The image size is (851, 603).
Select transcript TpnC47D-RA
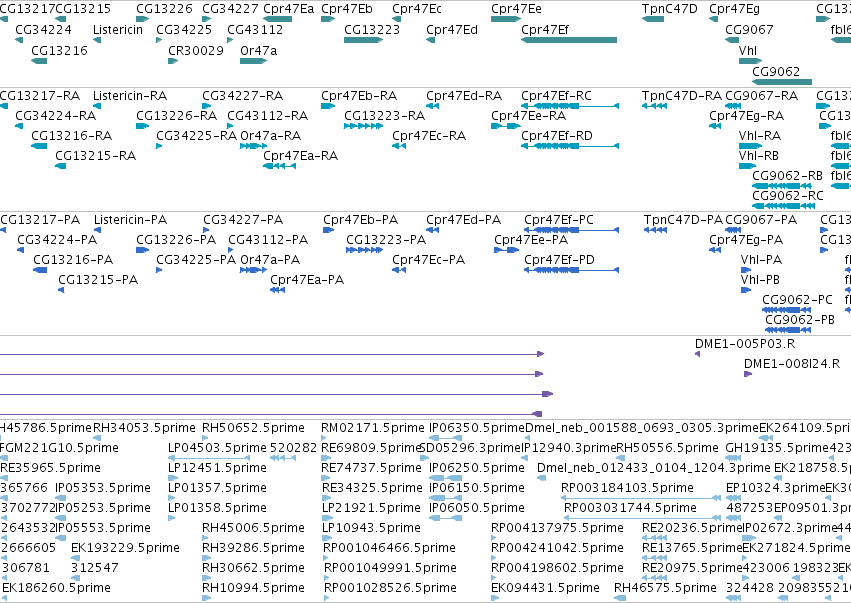654,106
